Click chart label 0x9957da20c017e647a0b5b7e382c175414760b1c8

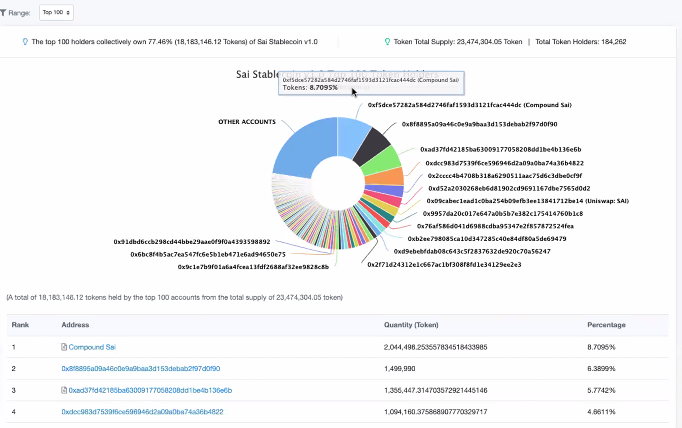tap(503, 214)
